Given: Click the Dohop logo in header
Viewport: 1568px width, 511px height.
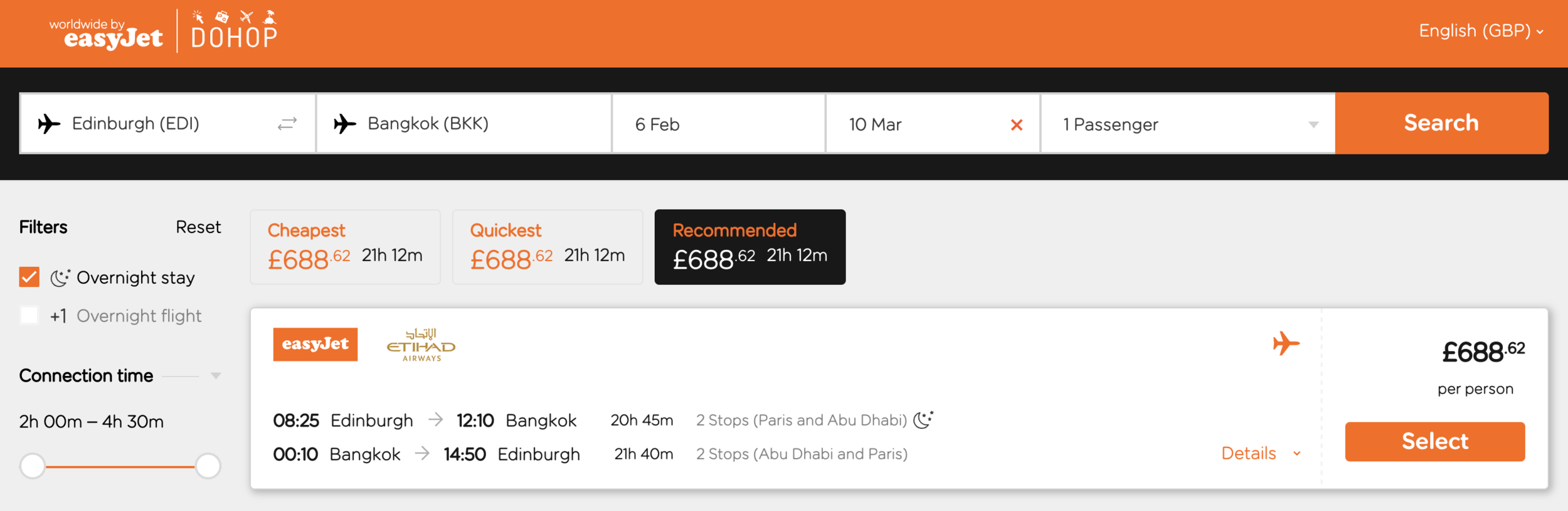Looking at the screenshot, I should coord(234,31).
